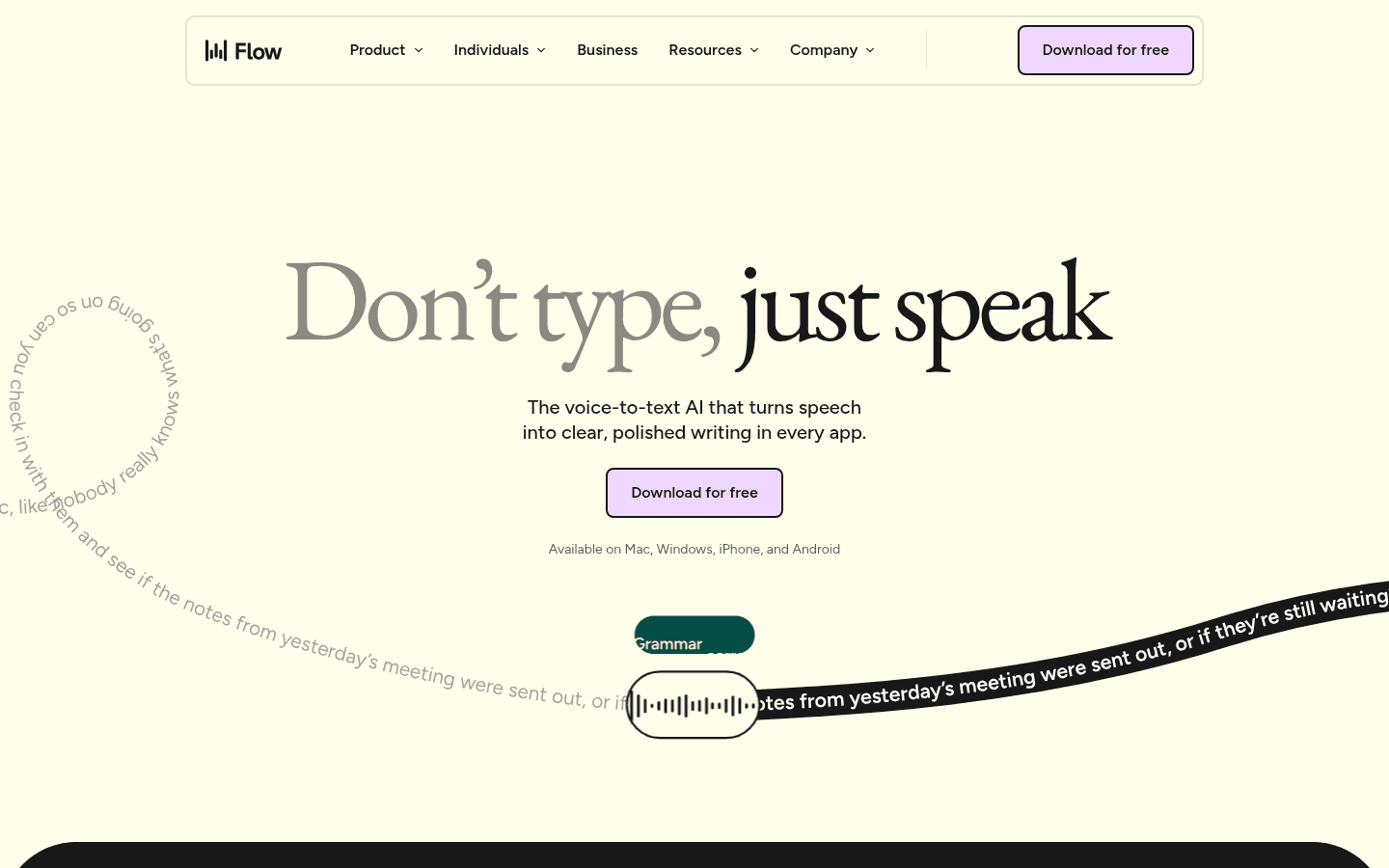Click the 'Available on Mac, Windows, iPhone, and Android' text
The width and height of the screenshot is (1389, 868).
pyautogui.click(x=694, y=549)
